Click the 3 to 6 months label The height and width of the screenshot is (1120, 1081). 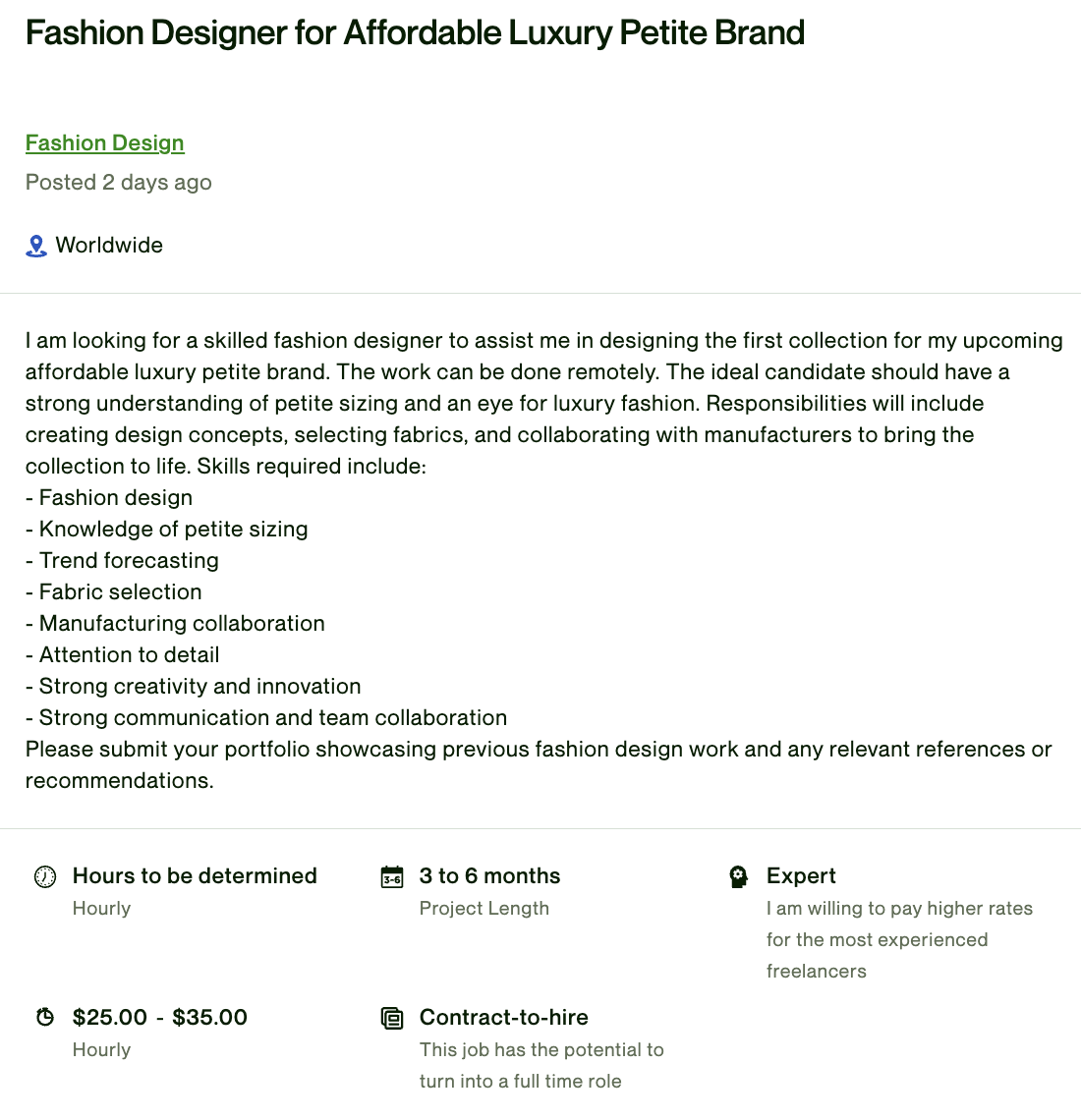pyautogui.click(x=489, y=876)
